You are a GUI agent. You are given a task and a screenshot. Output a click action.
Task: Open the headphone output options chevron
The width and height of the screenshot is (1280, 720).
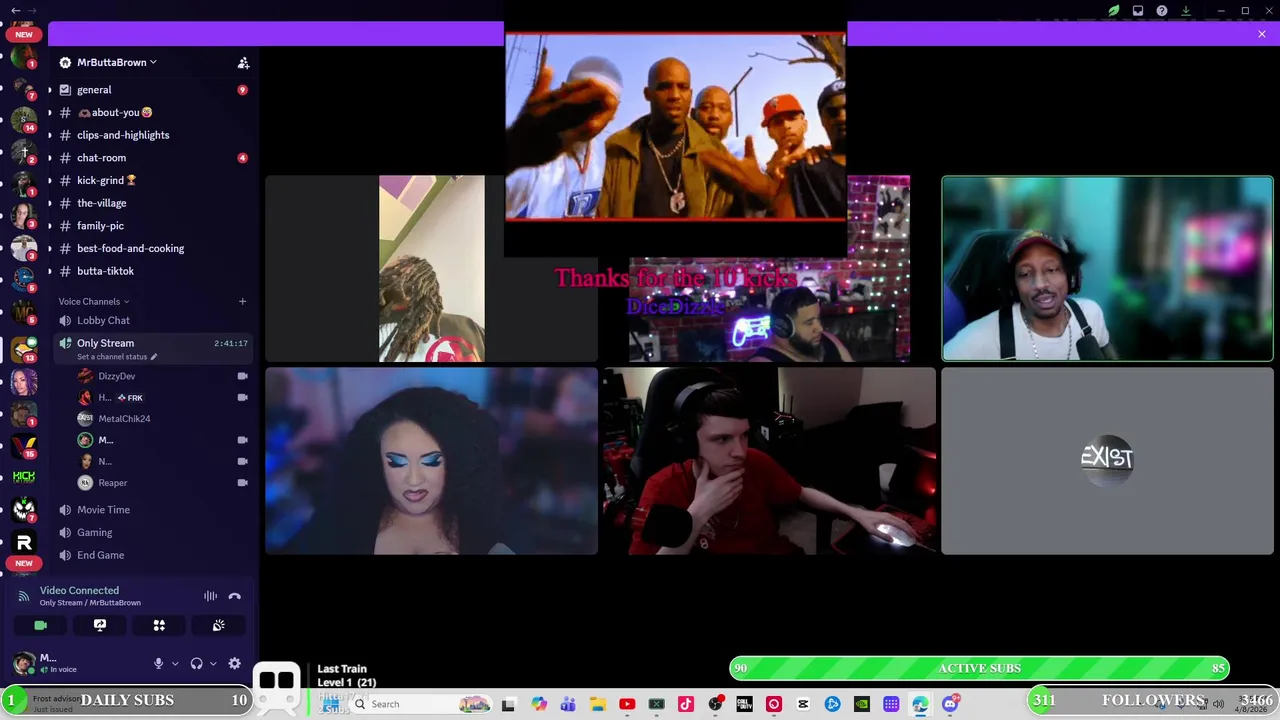213,663
